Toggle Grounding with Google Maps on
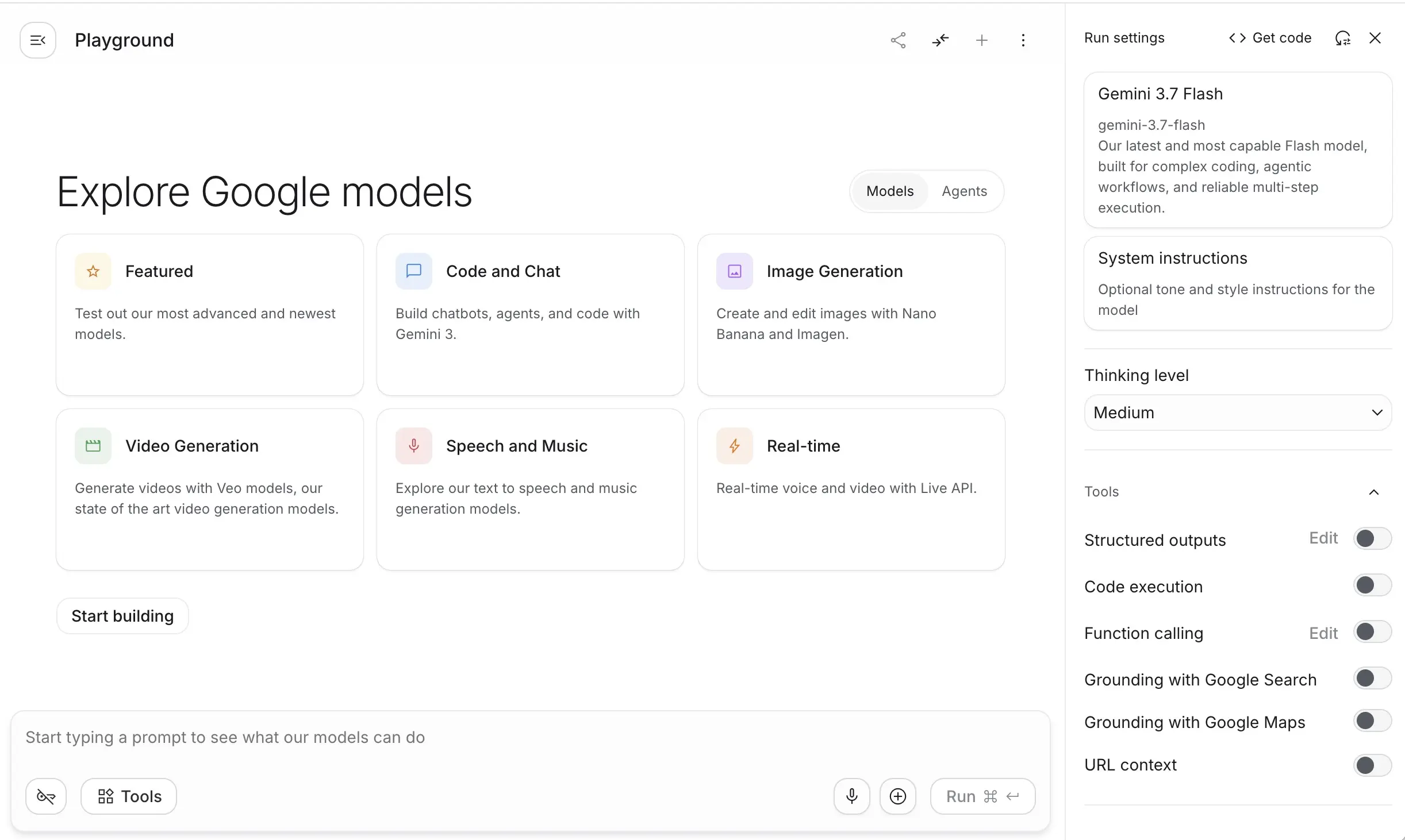The width and height of the screenshot is (1405, 840). (1373, 721)
